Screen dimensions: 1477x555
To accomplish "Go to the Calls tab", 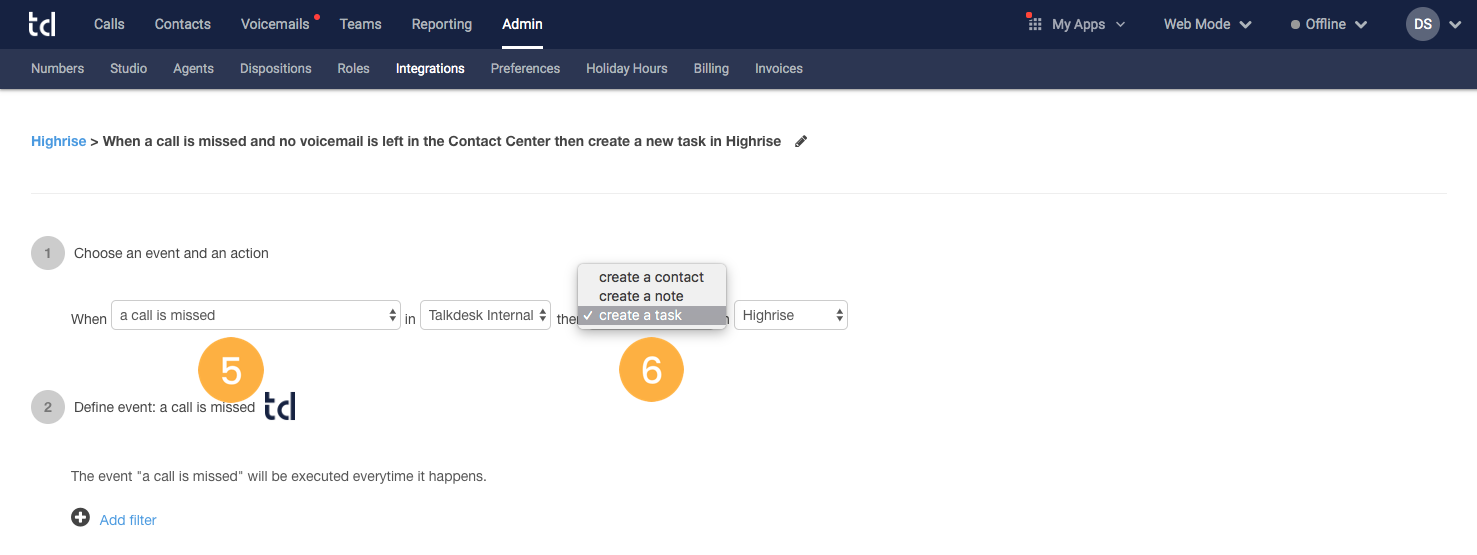I will pyautogui.click(x=109, y=24).
